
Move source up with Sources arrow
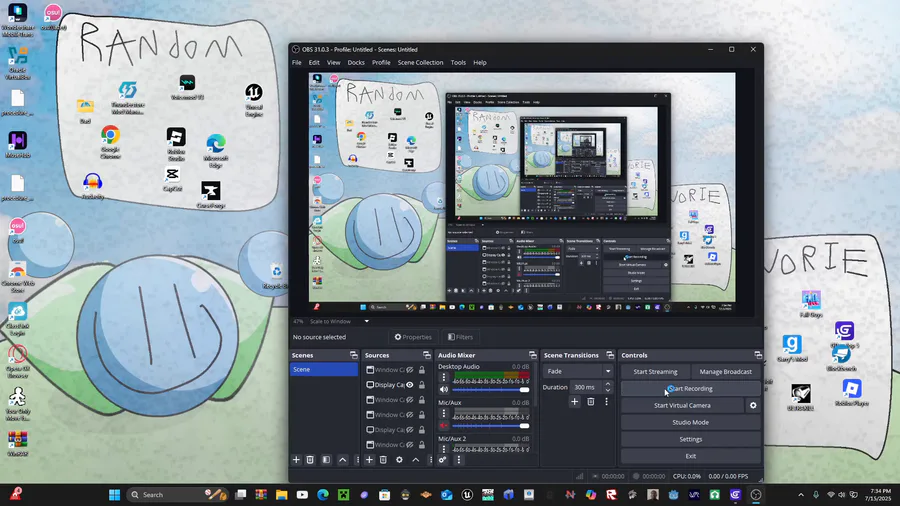tap(416, 460)
